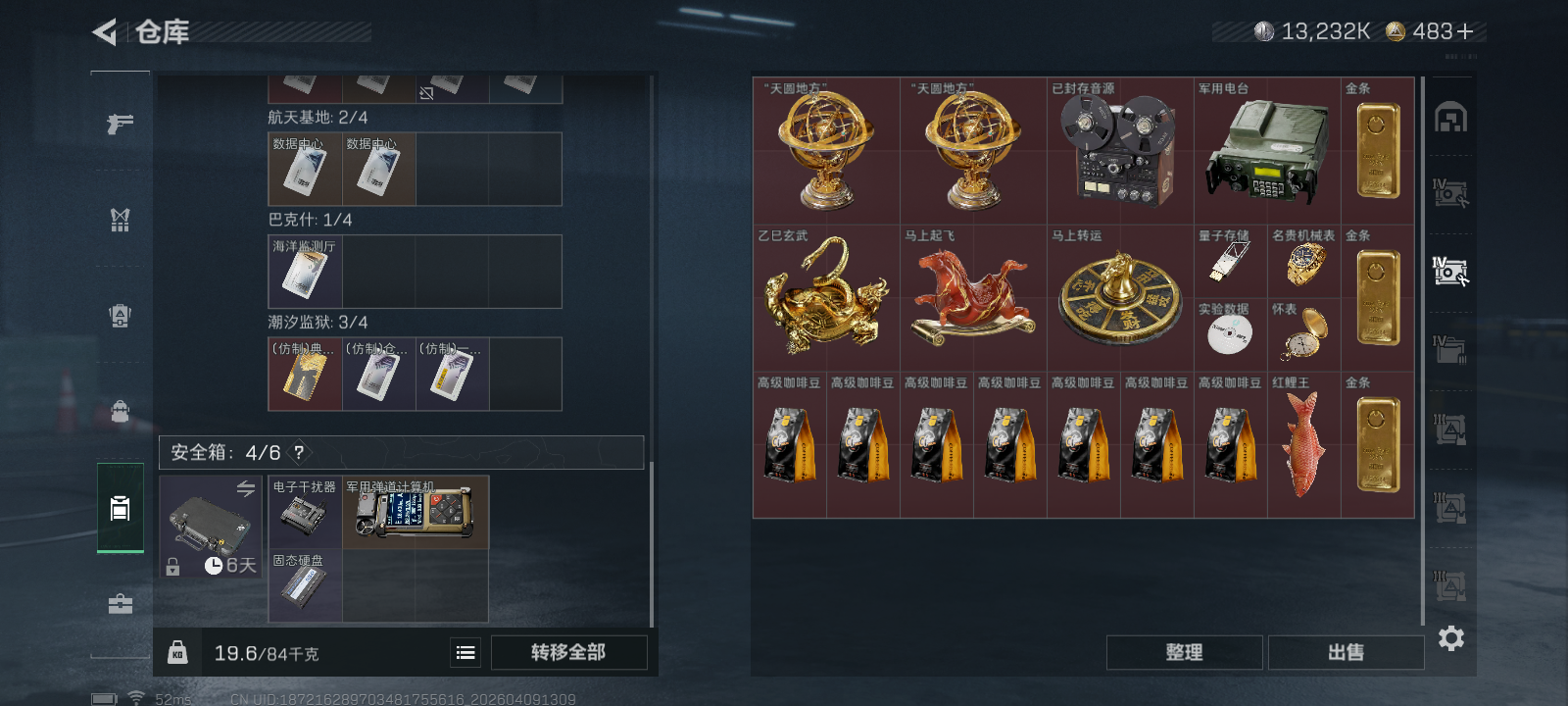Switch to the second IV storage tab
Screen dimensions: 1568x706
[x=1450, y=272]
